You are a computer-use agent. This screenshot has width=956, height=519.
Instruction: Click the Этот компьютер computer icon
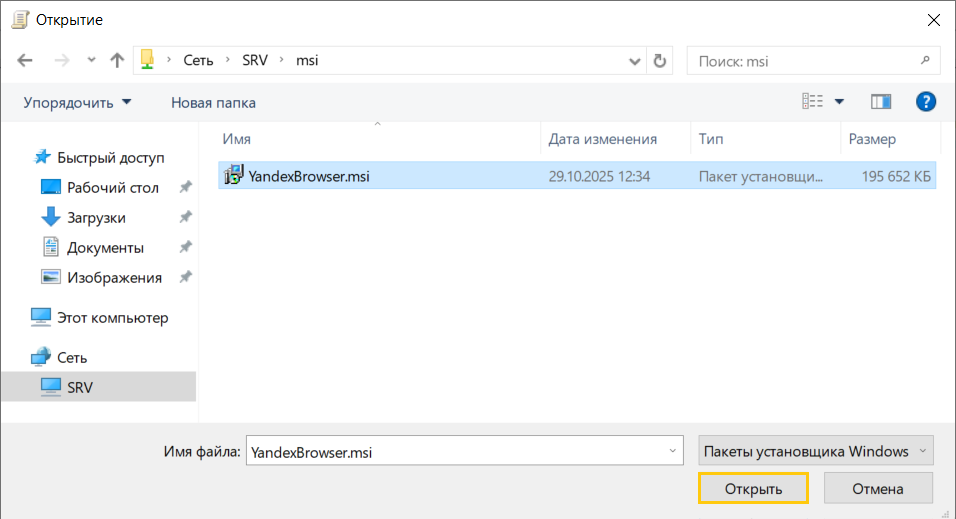click(41, 317)
